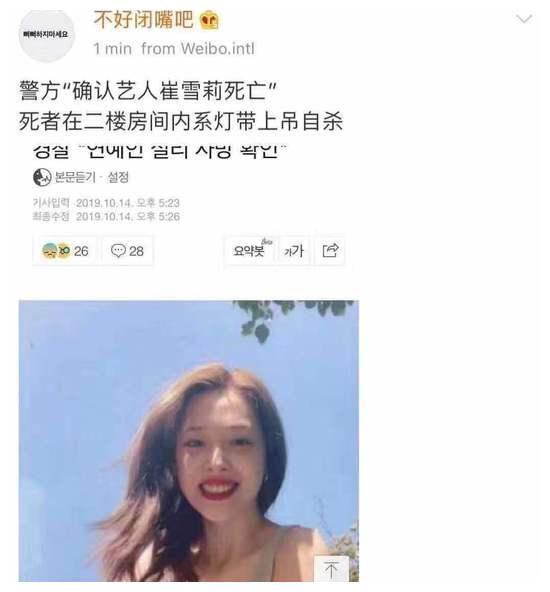Screen dimensions: 550x592
Task: Tap the share arrow icon
Action: tap(330, 250)
